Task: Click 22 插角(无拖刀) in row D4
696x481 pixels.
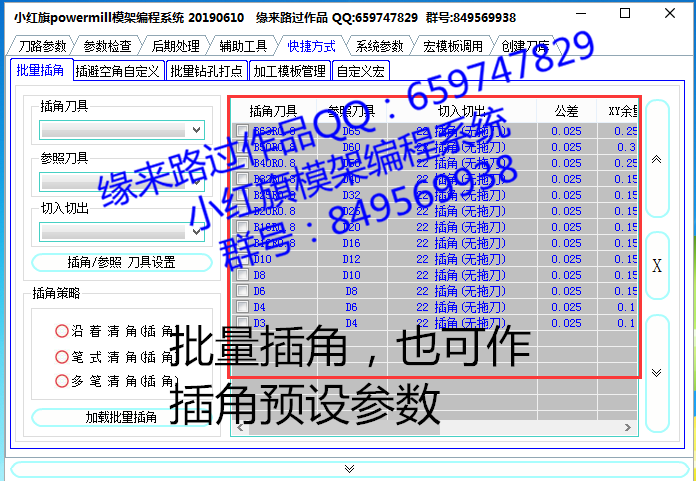Action: coord(461,307)
